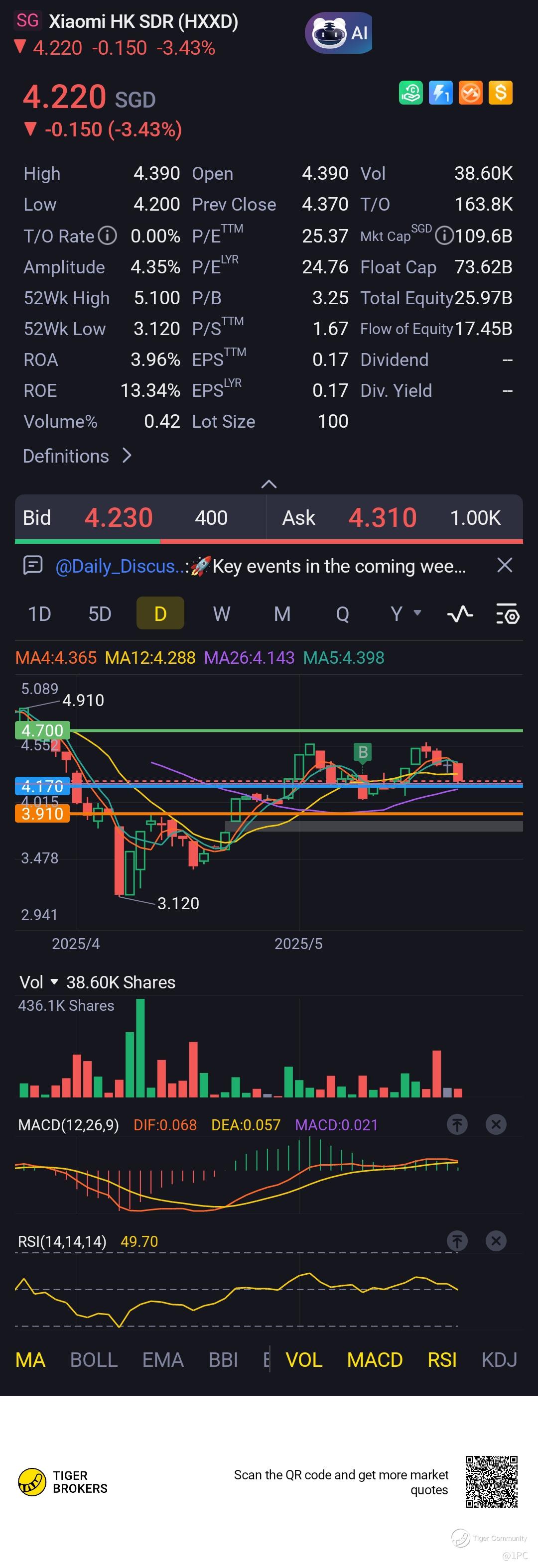
Task: Tap the Ask 4.310 price
Action: 383,517
